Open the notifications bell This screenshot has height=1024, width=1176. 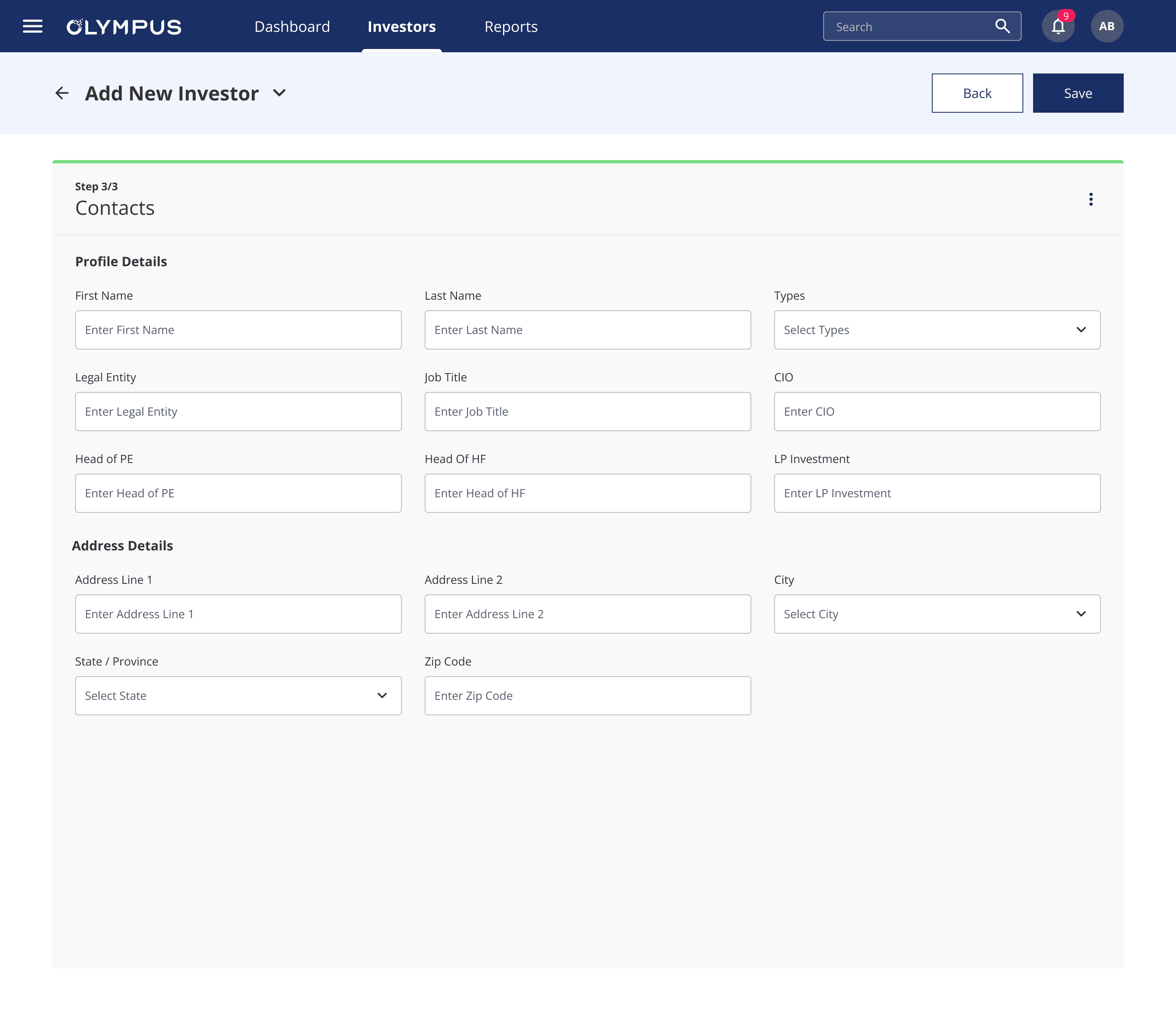click(x=1058, y=27)
